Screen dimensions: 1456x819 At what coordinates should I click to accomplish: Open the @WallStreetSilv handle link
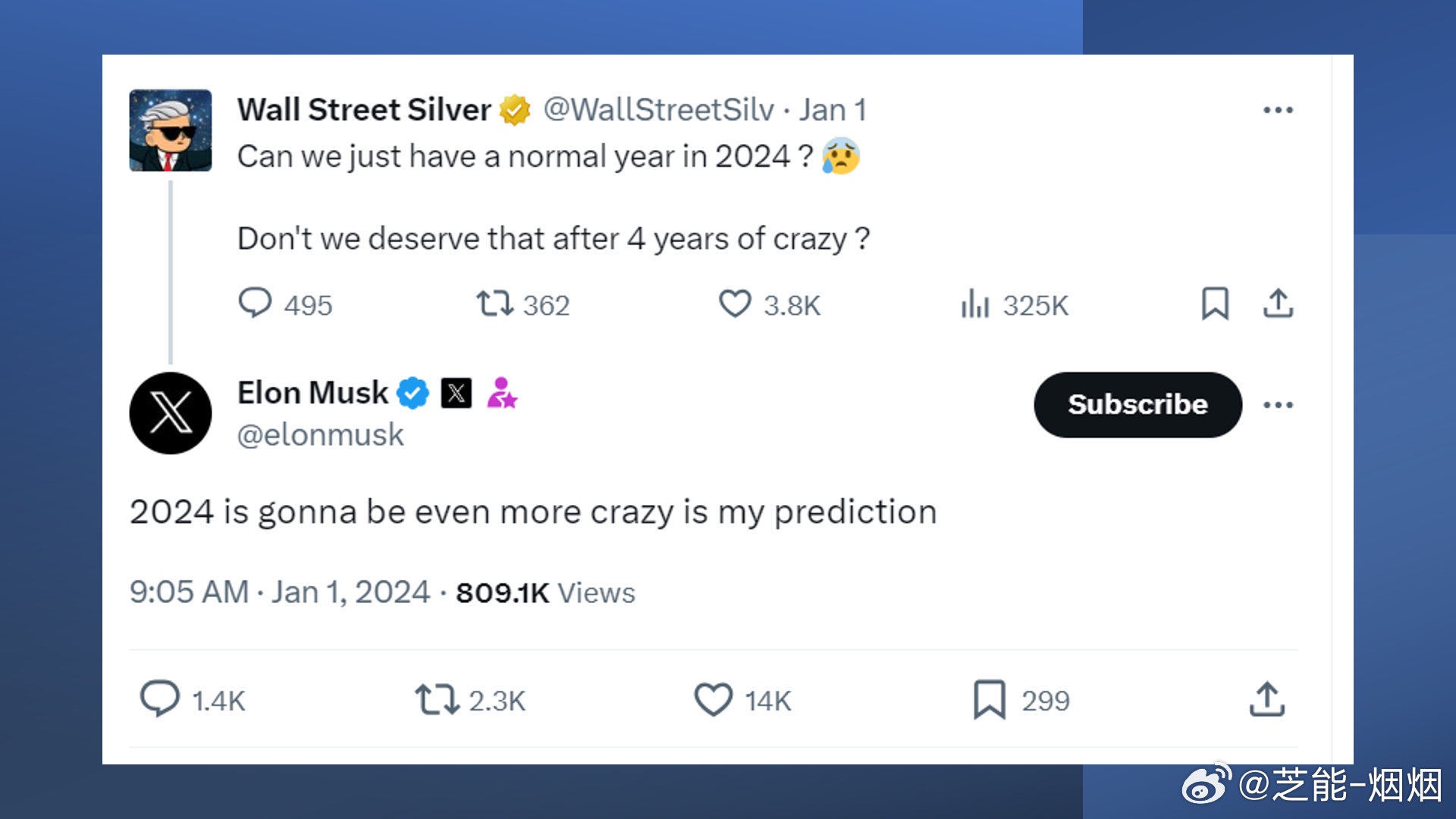pyautogui.click(x=658, y=111)
